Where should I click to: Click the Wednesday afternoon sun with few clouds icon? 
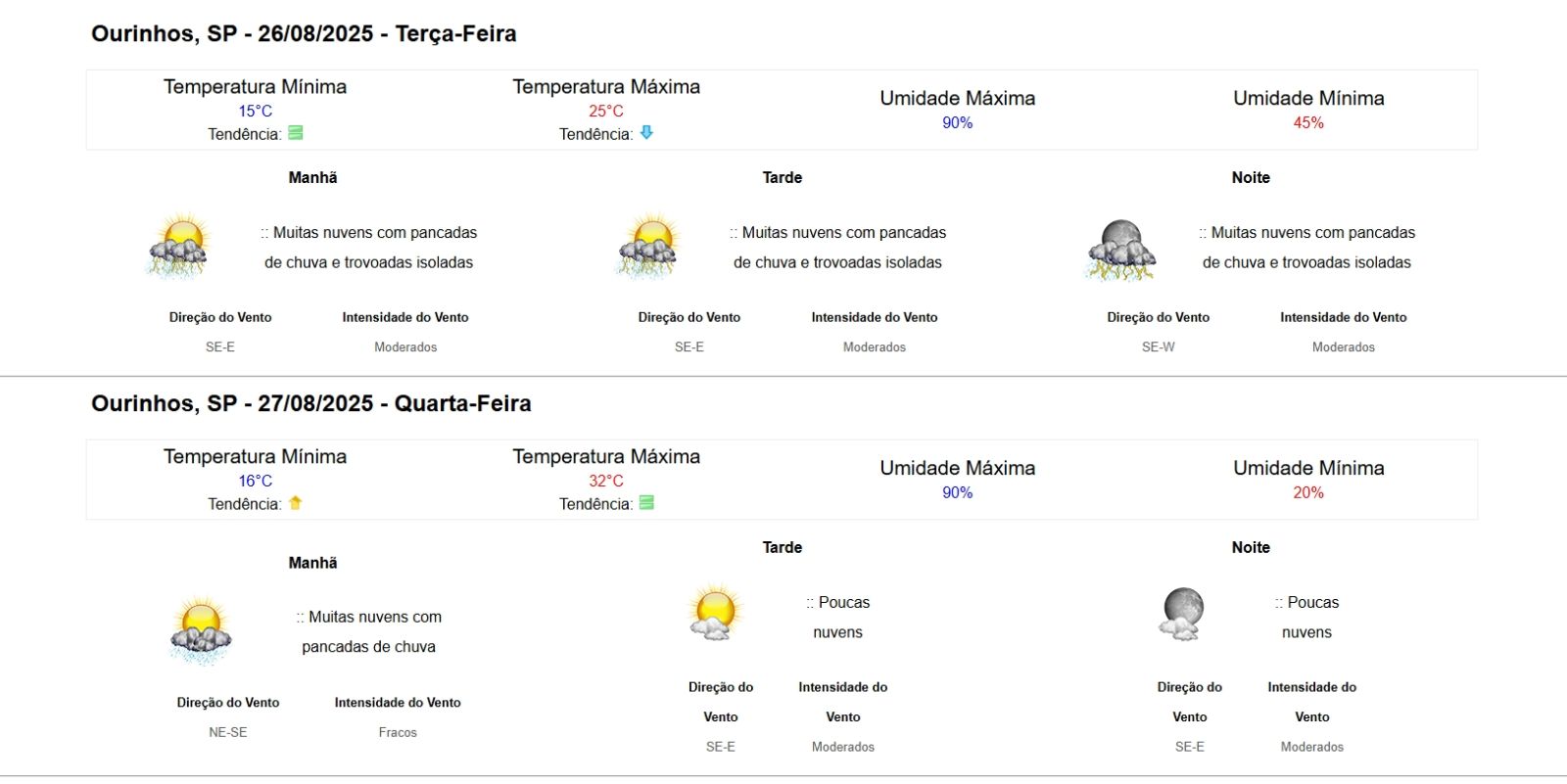point(714,613)
